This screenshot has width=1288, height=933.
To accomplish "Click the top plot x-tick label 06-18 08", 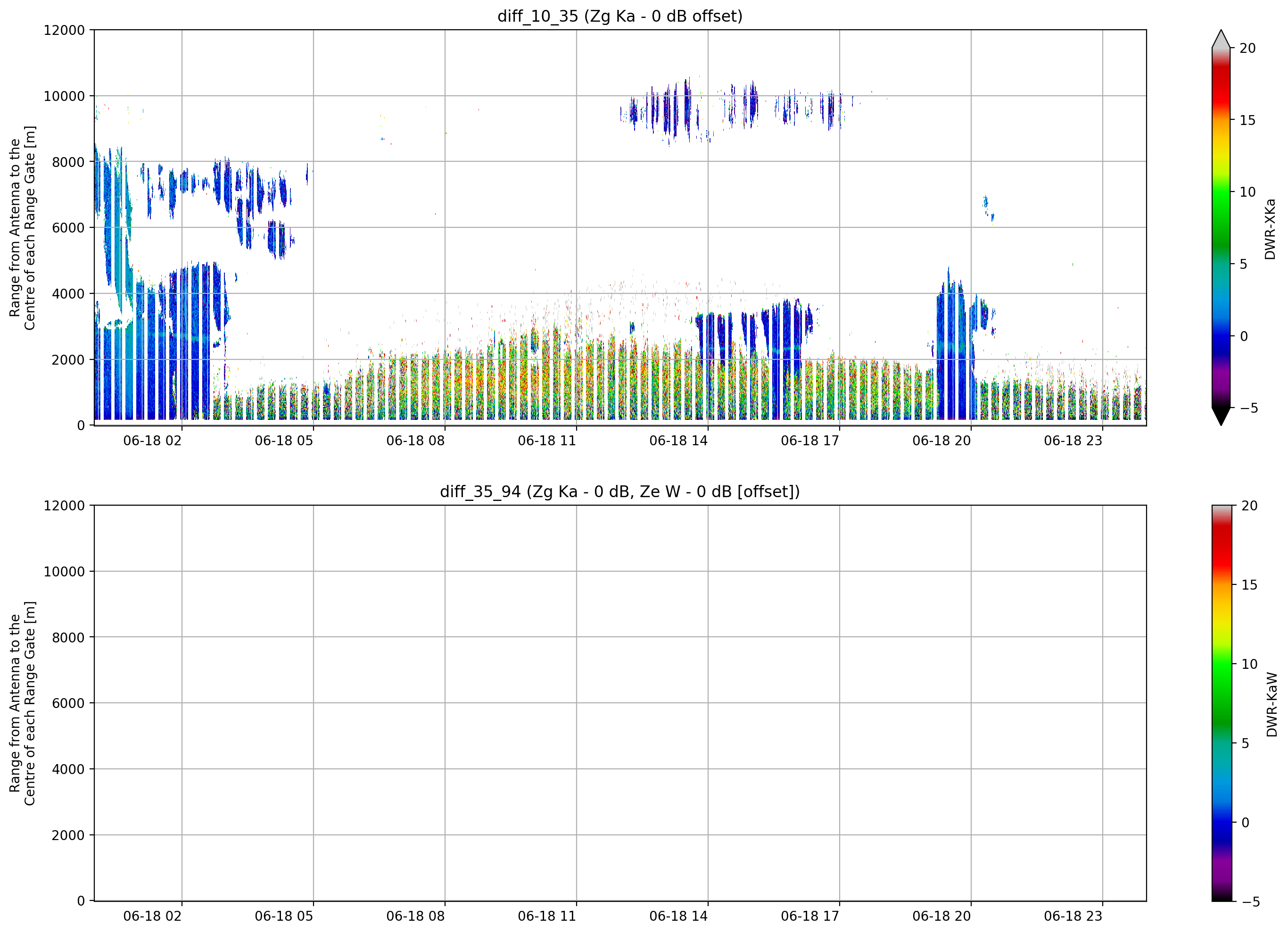I will pos(415,441).
